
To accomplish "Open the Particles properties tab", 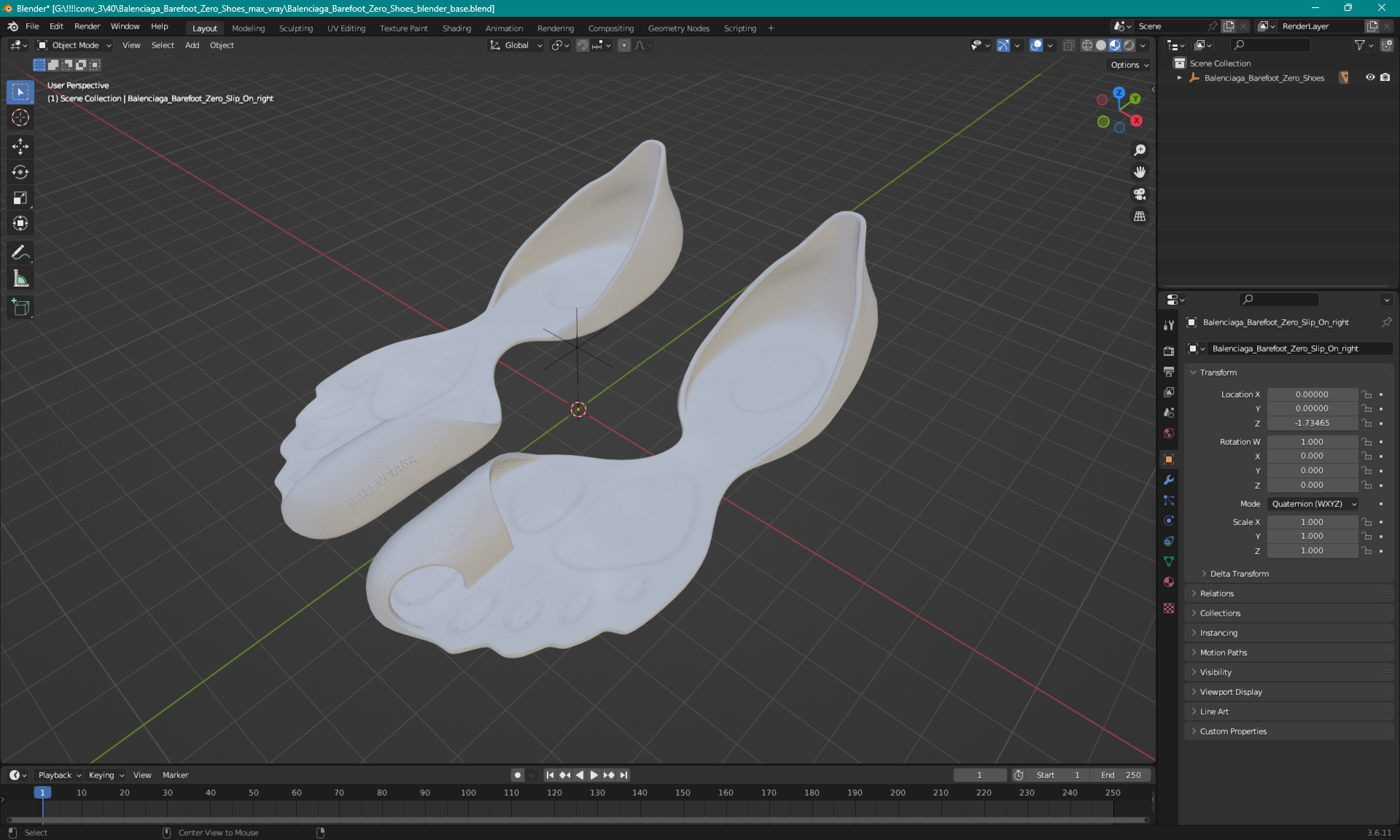I will [1169, 500].
